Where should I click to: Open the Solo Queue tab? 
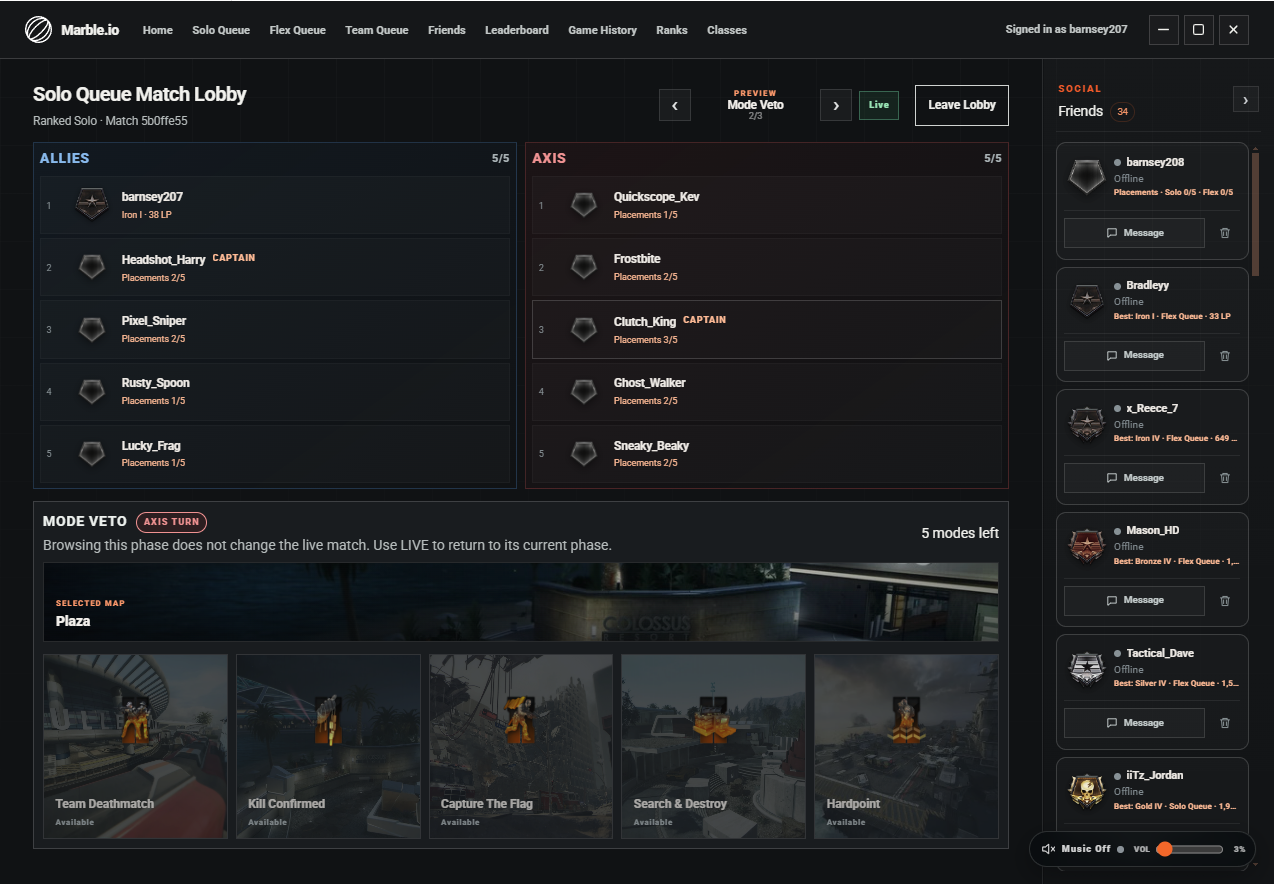pyautogui.click(x=221, y=30)
